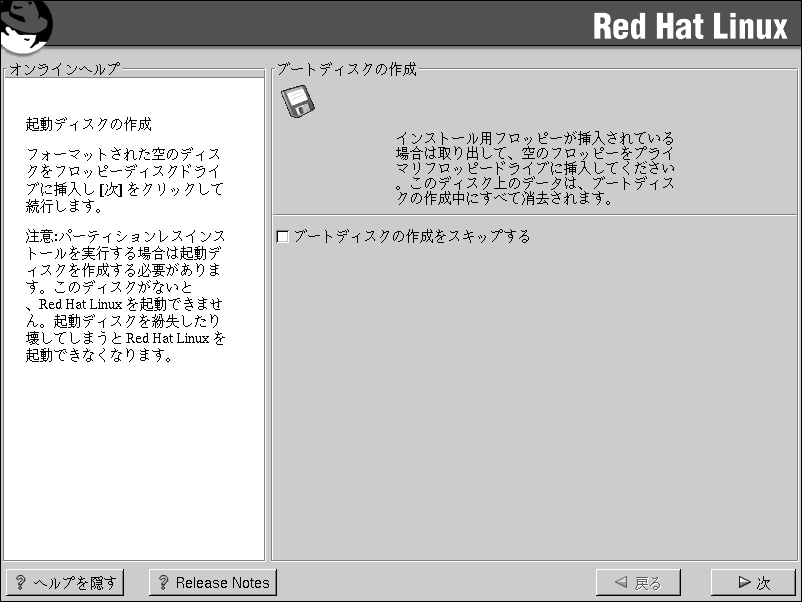802x602 pixels.
Task: Click the 起動ディスクの作成 help heading
Action: click(x=88, y=125)
